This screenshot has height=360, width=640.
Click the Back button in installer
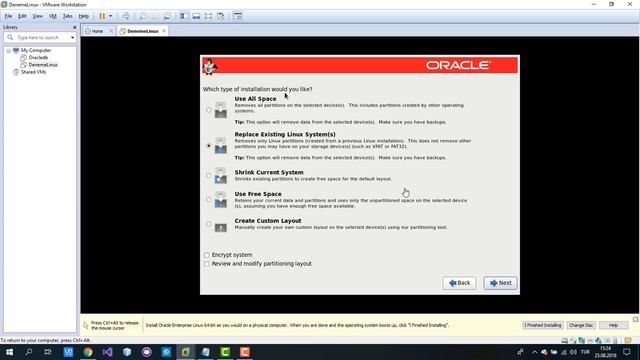tap(459, 283)
